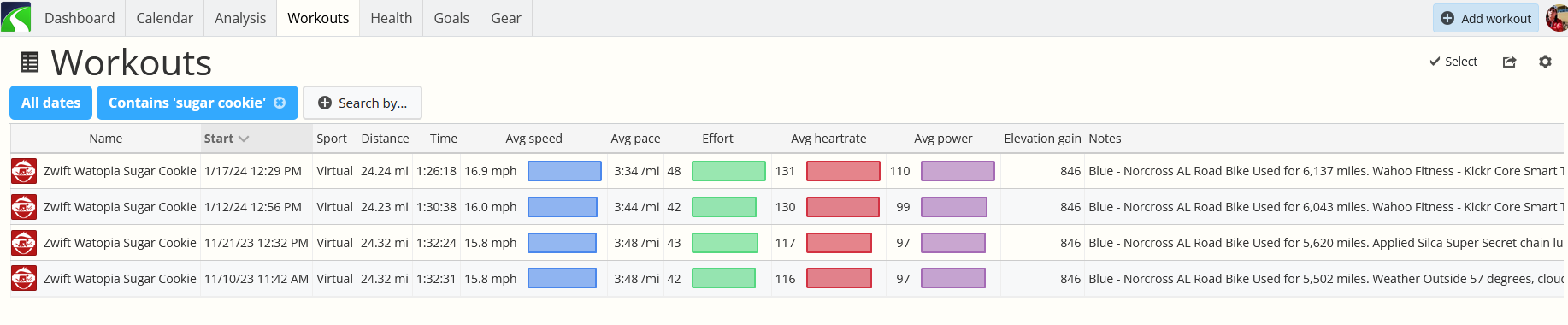The height and width of the screenshot is (325, 1568).
Task: Click the Zwift icon of the 11/21/23 workout
Action: coord(24,243)
